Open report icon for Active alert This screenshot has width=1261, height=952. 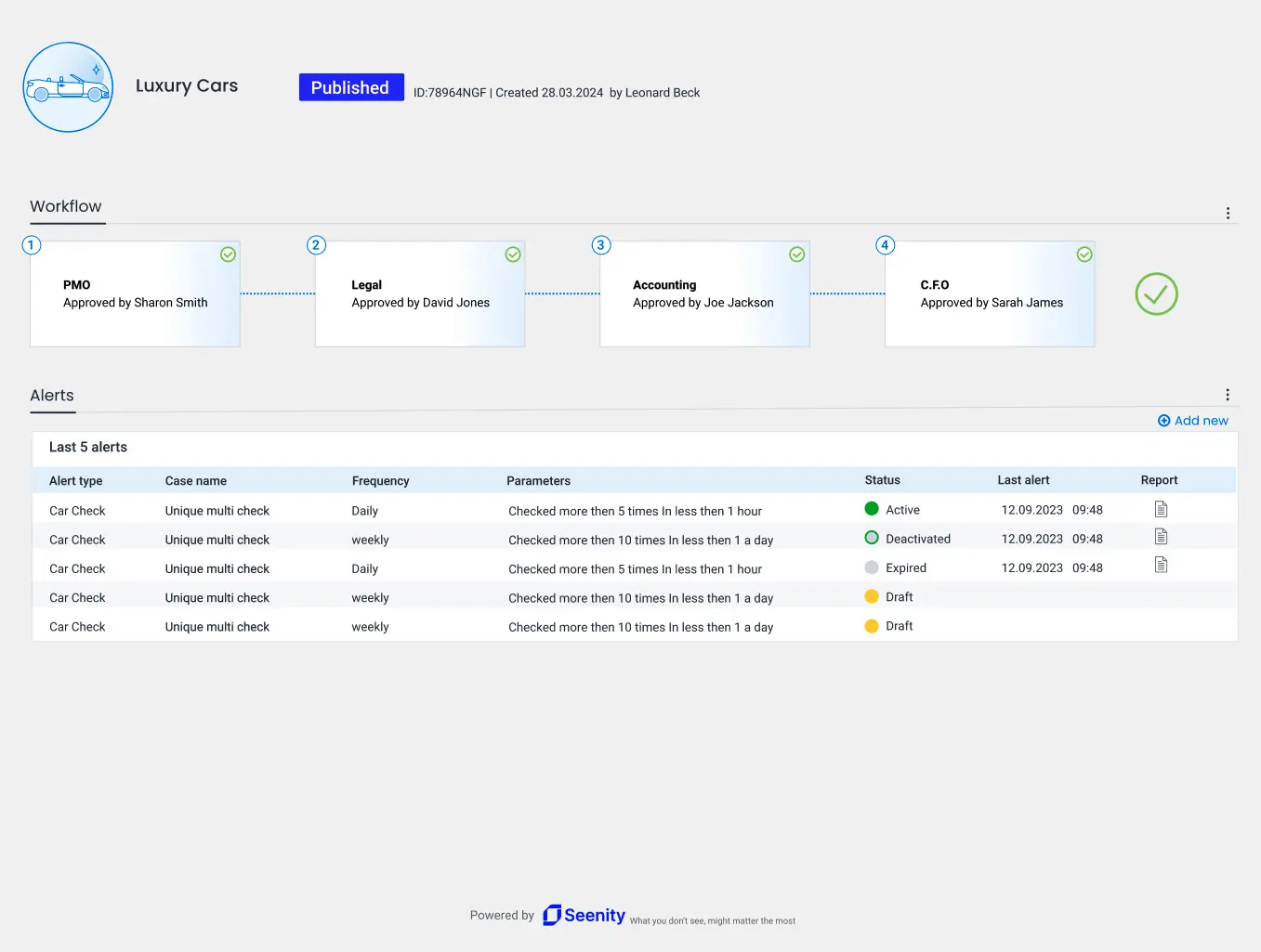(1161, 509)
